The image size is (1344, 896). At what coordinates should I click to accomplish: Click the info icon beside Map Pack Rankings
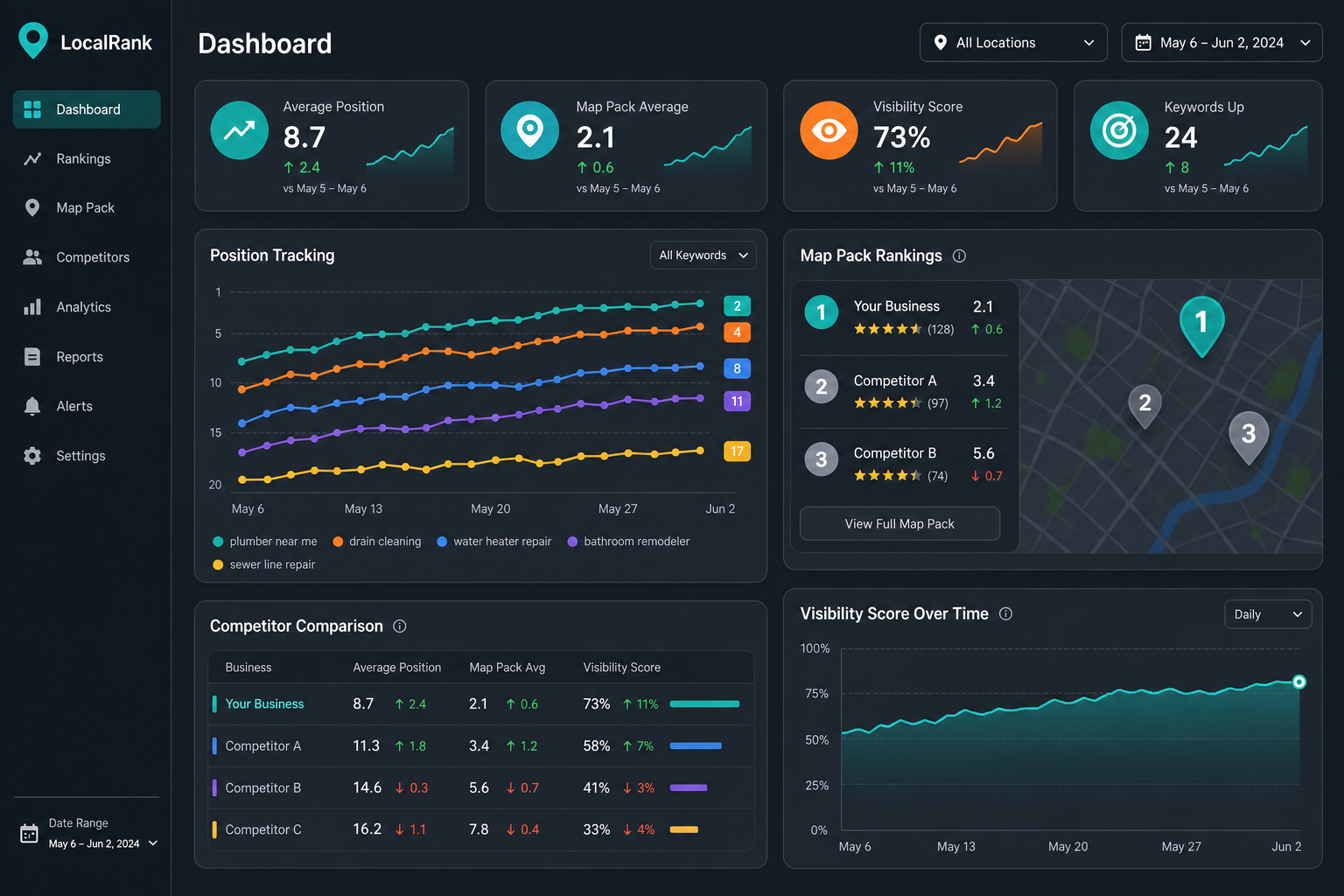[959, 255]
